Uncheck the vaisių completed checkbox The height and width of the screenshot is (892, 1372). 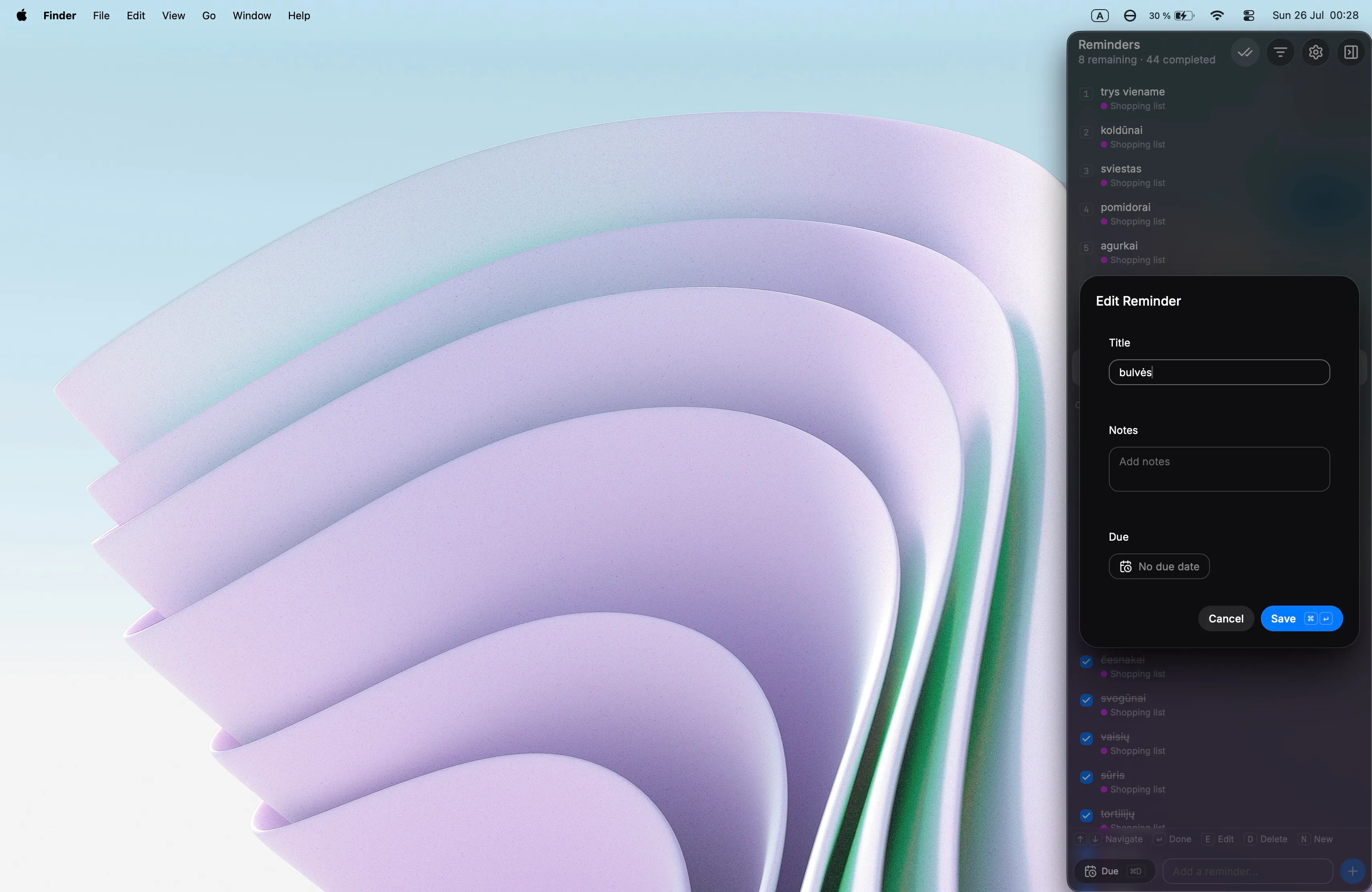click(1086, 738)
